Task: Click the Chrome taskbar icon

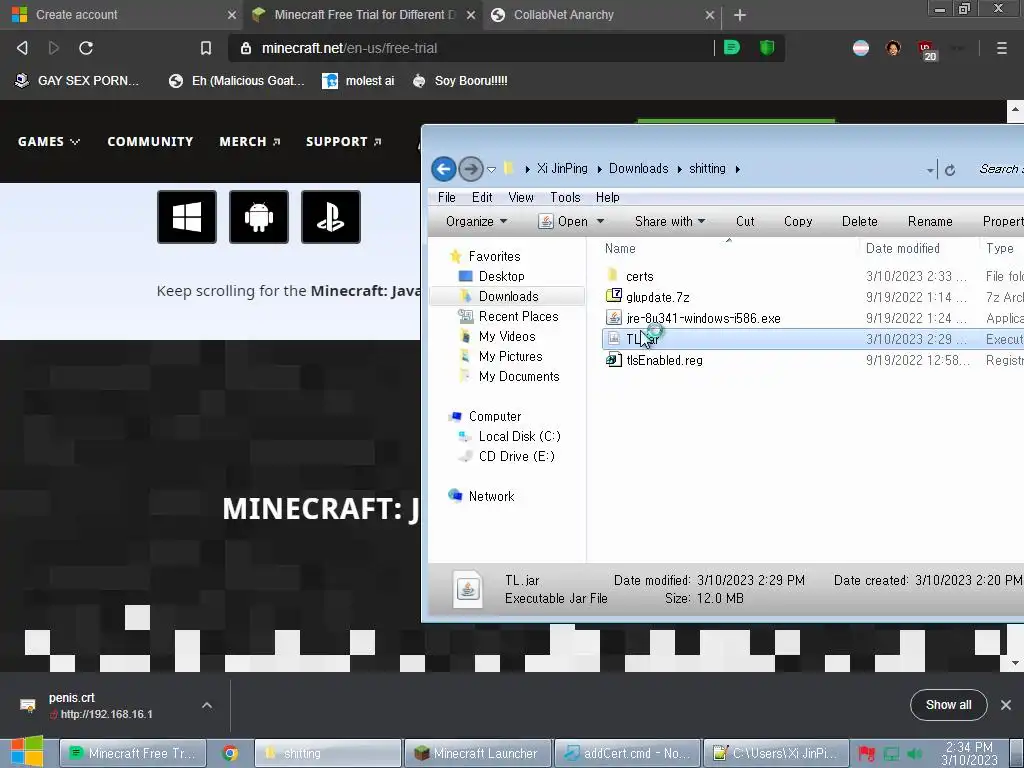Action: [x=229, y=753]
